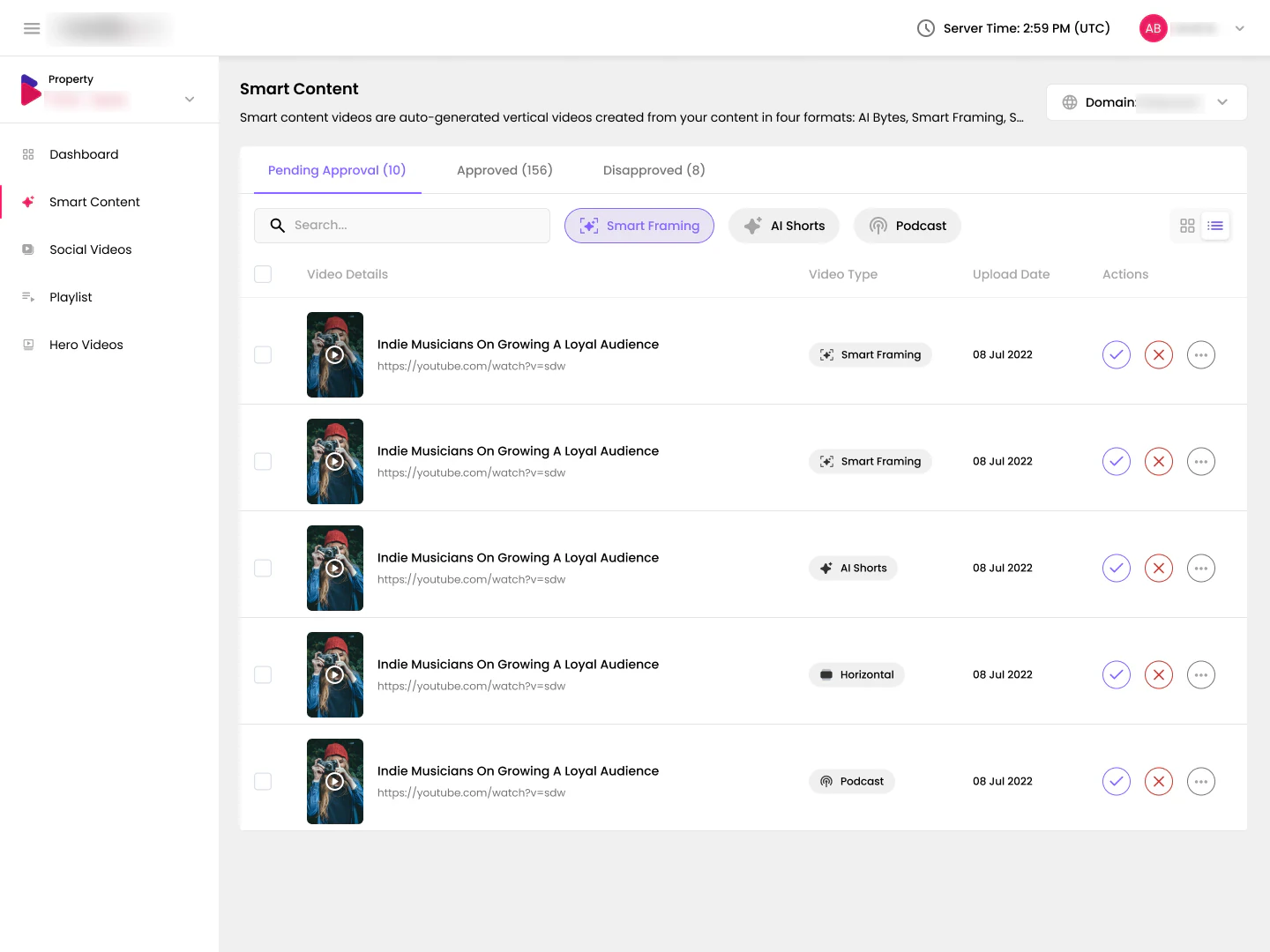Approve the first Smart Framing video
The height and width of the screenshot is (952, 1270).
pos(1117,354)
